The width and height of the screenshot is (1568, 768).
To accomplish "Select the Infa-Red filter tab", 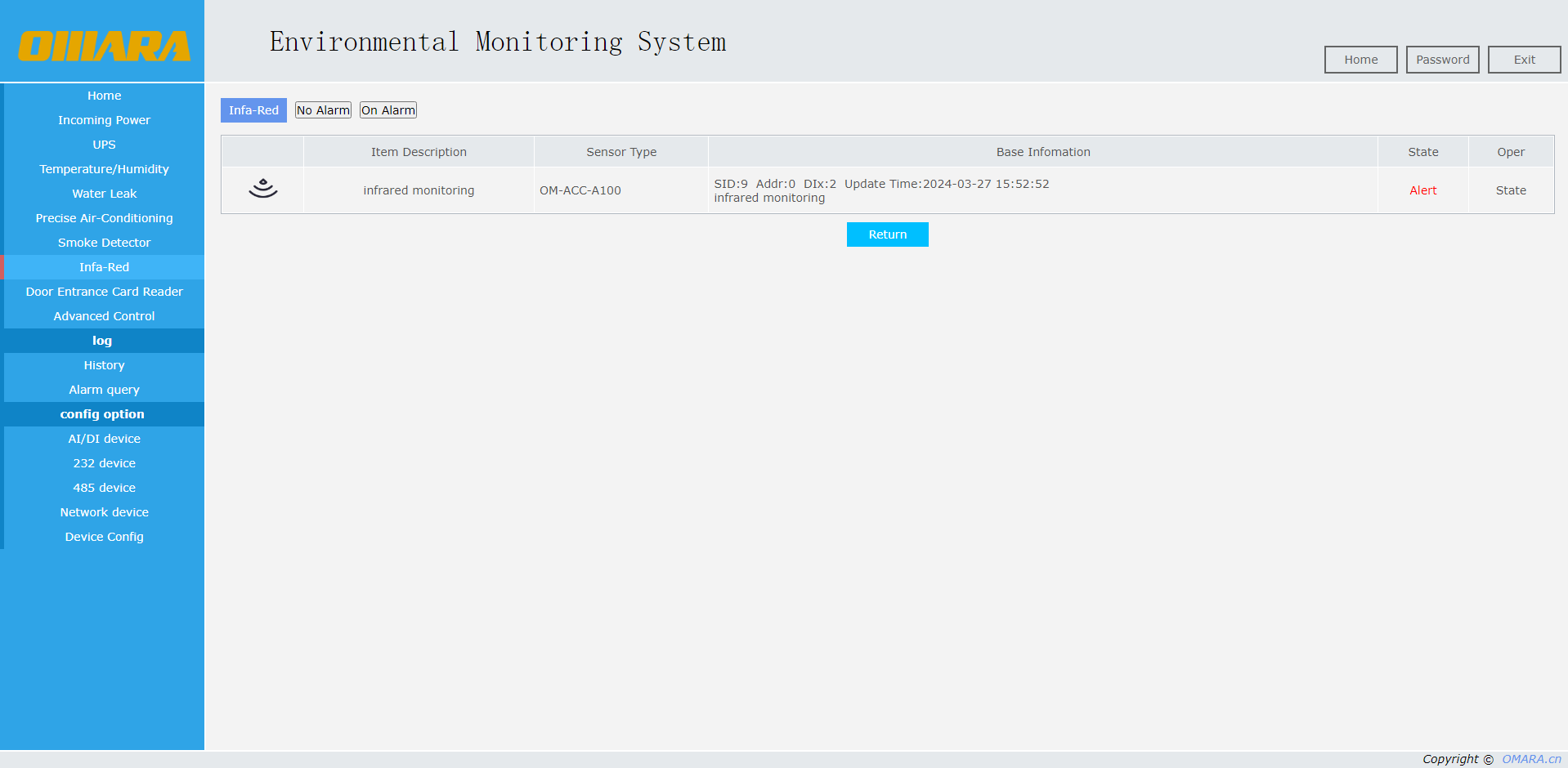I will [253, 110].
